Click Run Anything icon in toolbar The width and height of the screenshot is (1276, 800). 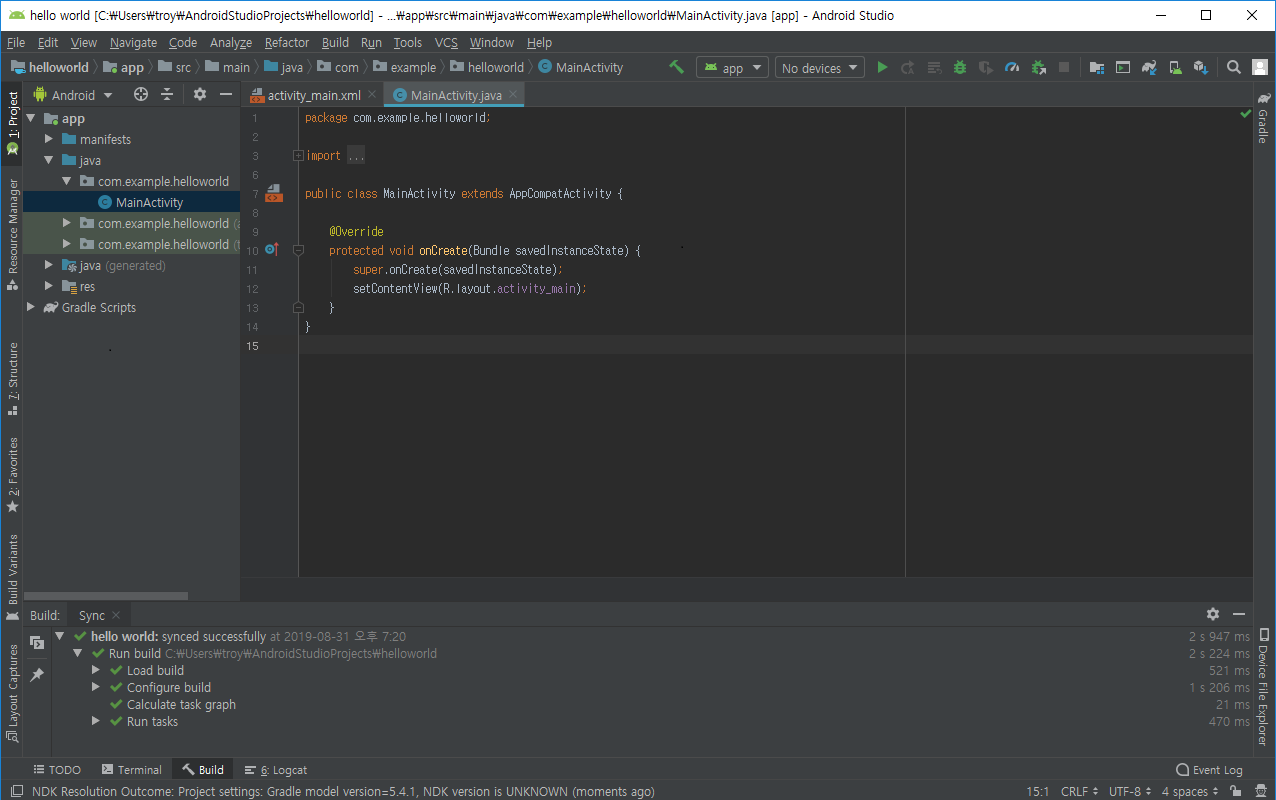1123,67
